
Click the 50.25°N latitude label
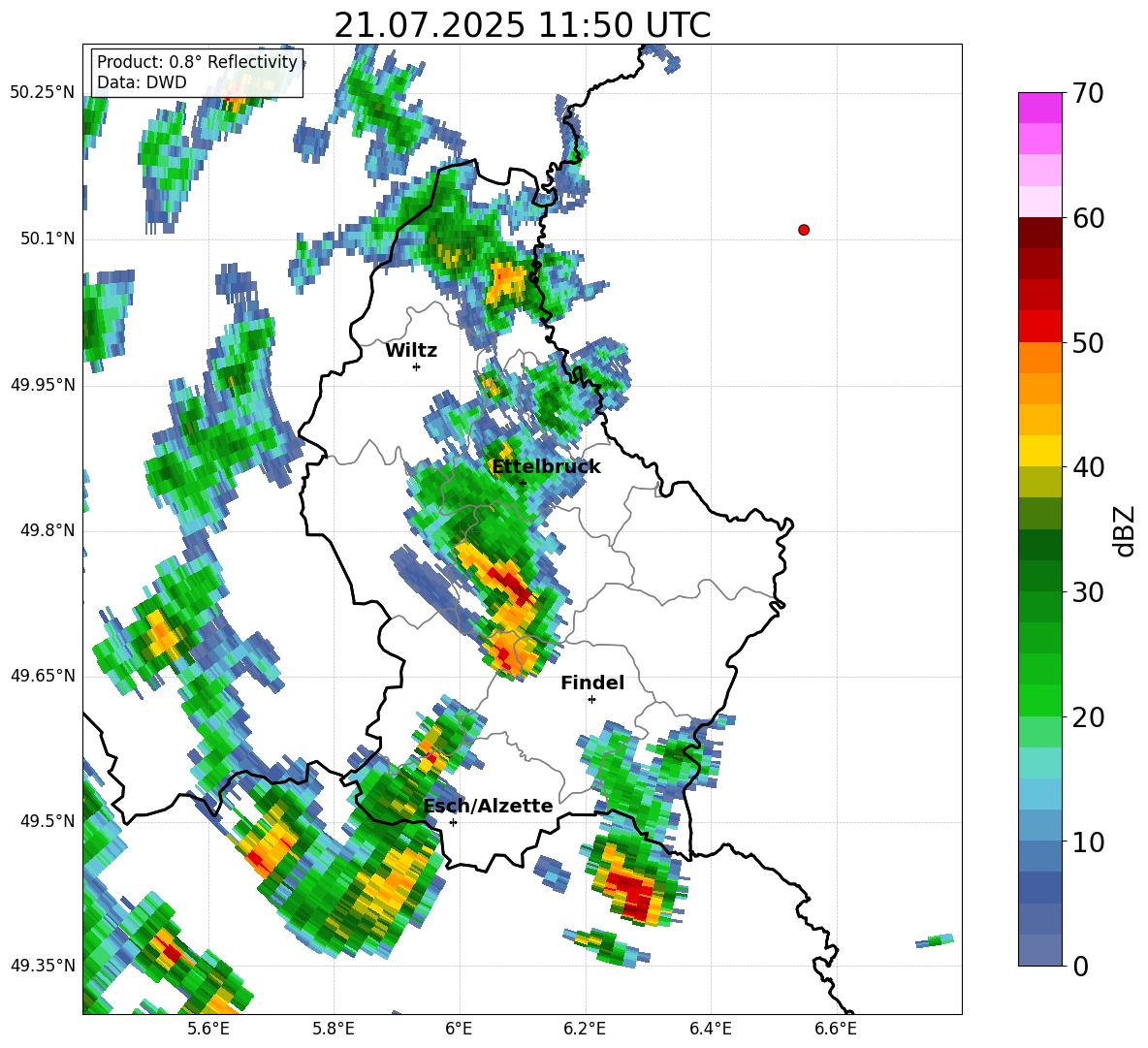click(x=43, y=93)
